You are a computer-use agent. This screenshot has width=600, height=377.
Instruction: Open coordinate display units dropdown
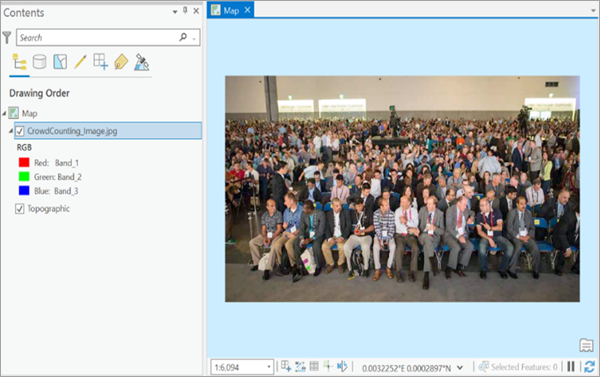460,368
